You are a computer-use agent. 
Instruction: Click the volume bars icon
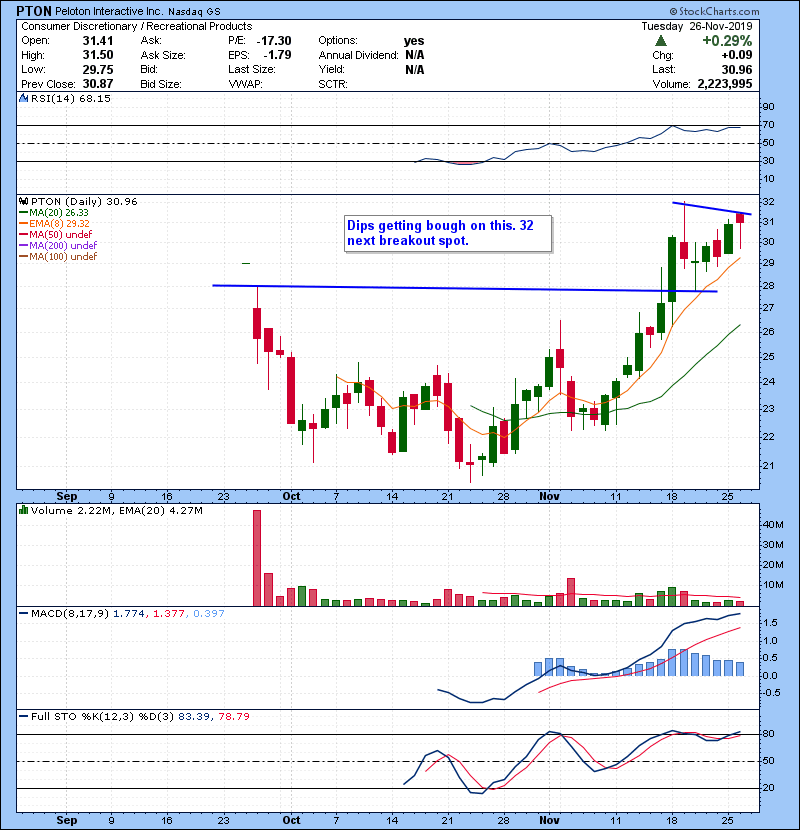point(23,510)
